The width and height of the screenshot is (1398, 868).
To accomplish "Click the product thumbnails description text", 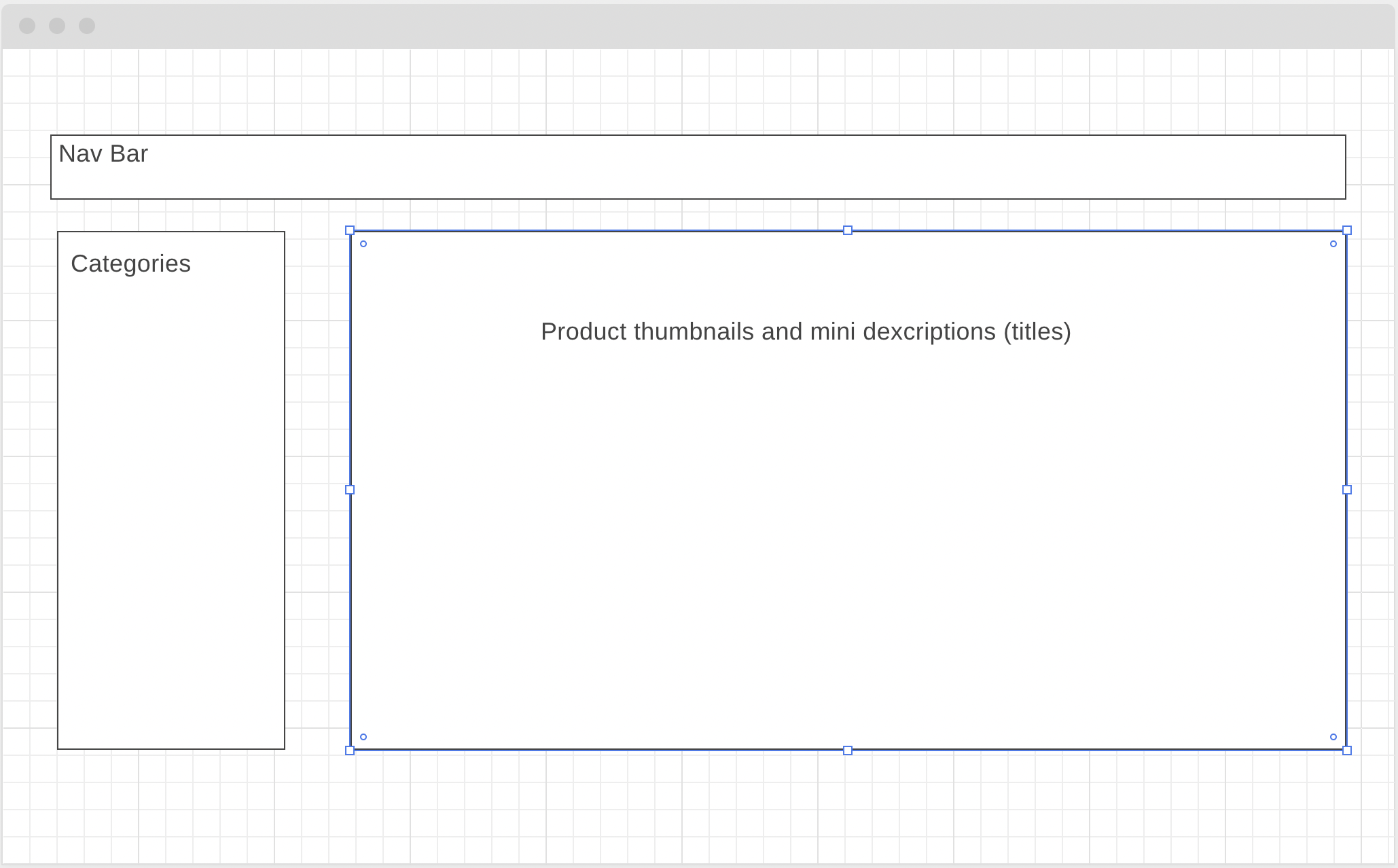I will click(x=805, y=331).
